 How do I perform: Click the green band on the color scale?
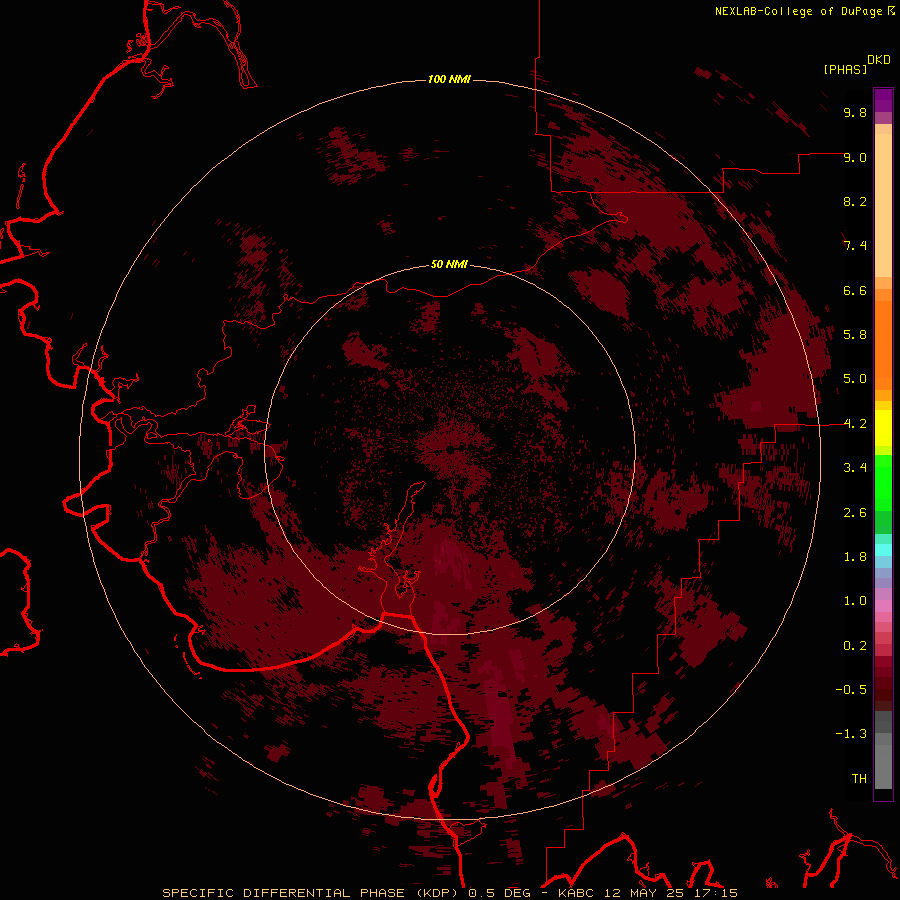883,494
